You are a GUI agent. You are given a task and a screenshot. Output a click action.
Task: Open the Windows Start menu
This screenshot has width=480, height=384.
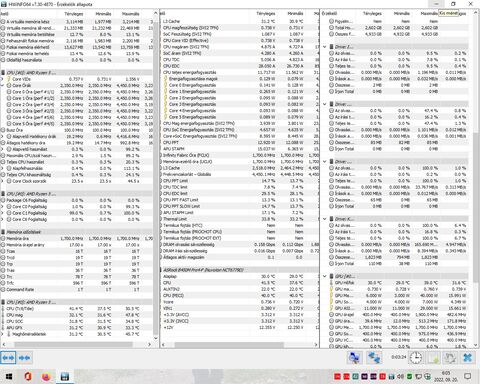[x=9, y=377]
